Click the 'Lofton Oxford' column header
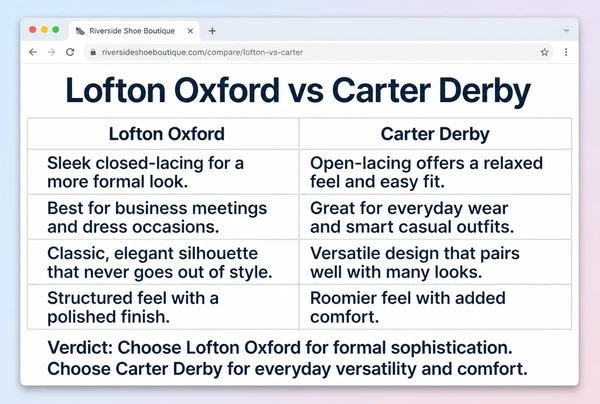Image resolution: width=600 pixels, height=404 pixels. [163, 134]
